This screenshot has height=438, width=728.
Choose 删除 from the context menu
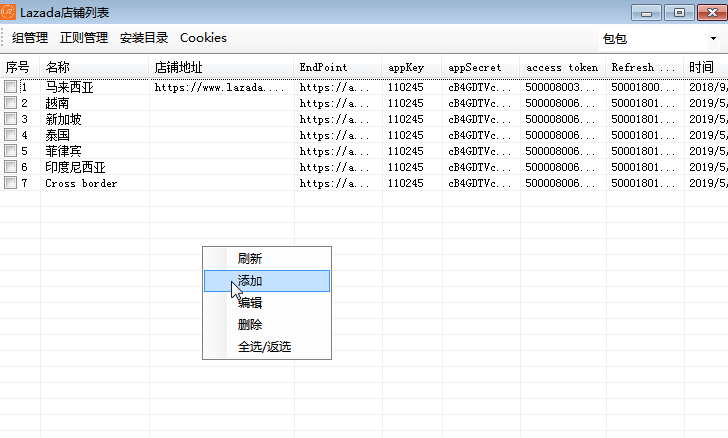(250, 325)
